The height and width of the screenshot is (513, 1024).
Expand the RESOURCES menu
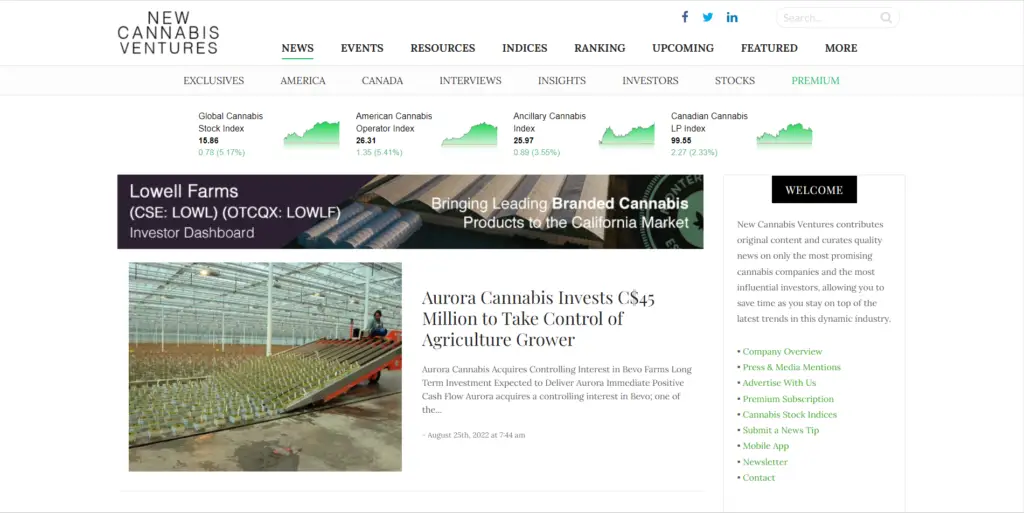(x=443, y=48)
